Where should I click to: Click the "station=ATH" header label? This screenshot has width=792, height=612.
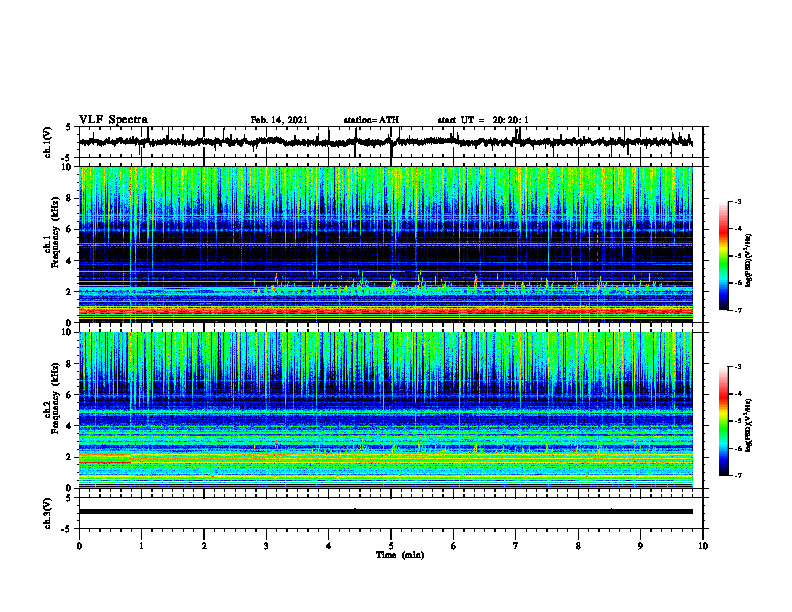pos(371,120)
